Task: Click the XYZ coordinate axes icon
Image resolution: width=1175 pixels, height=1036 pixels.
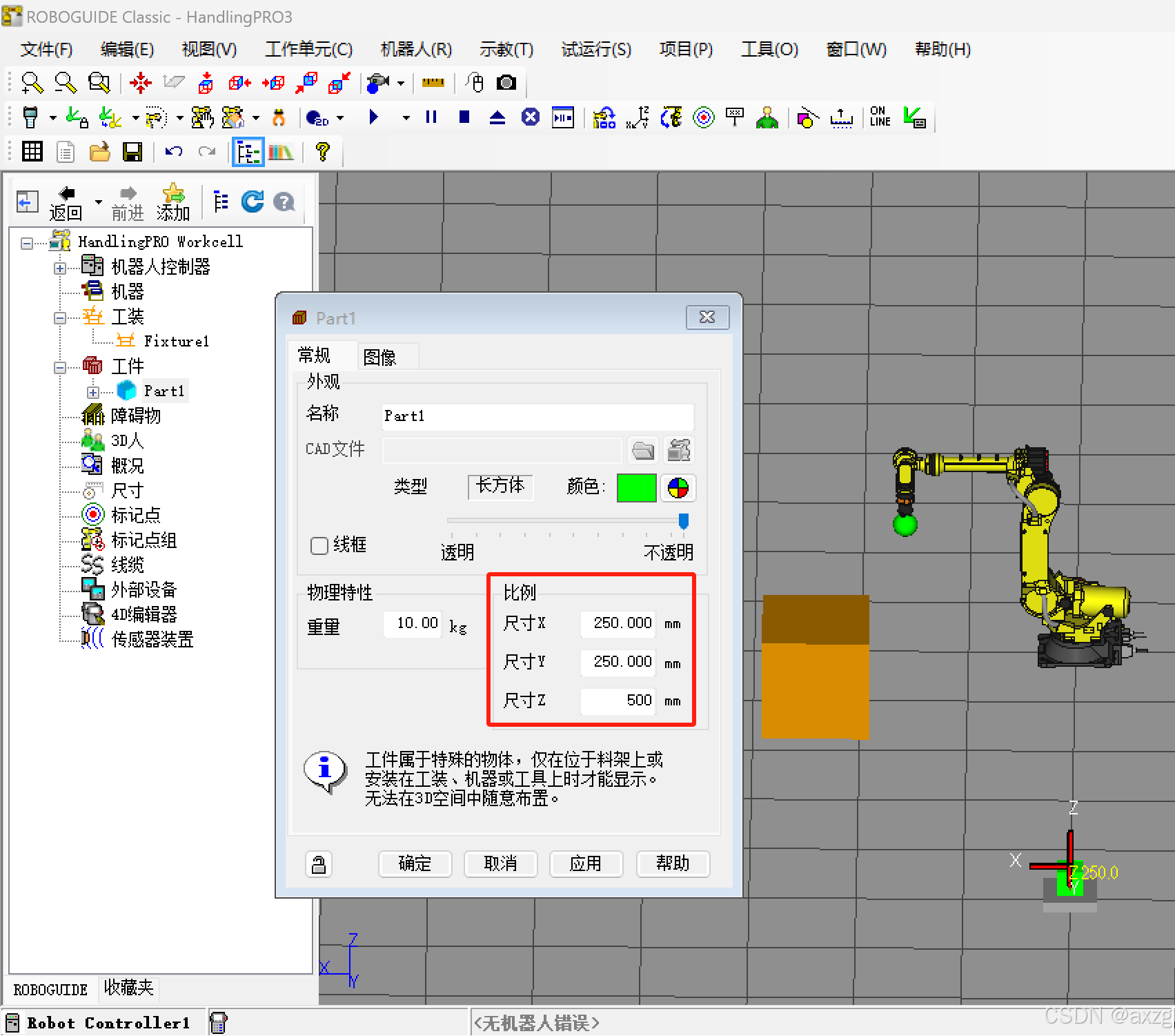Action: coord(638,117)
